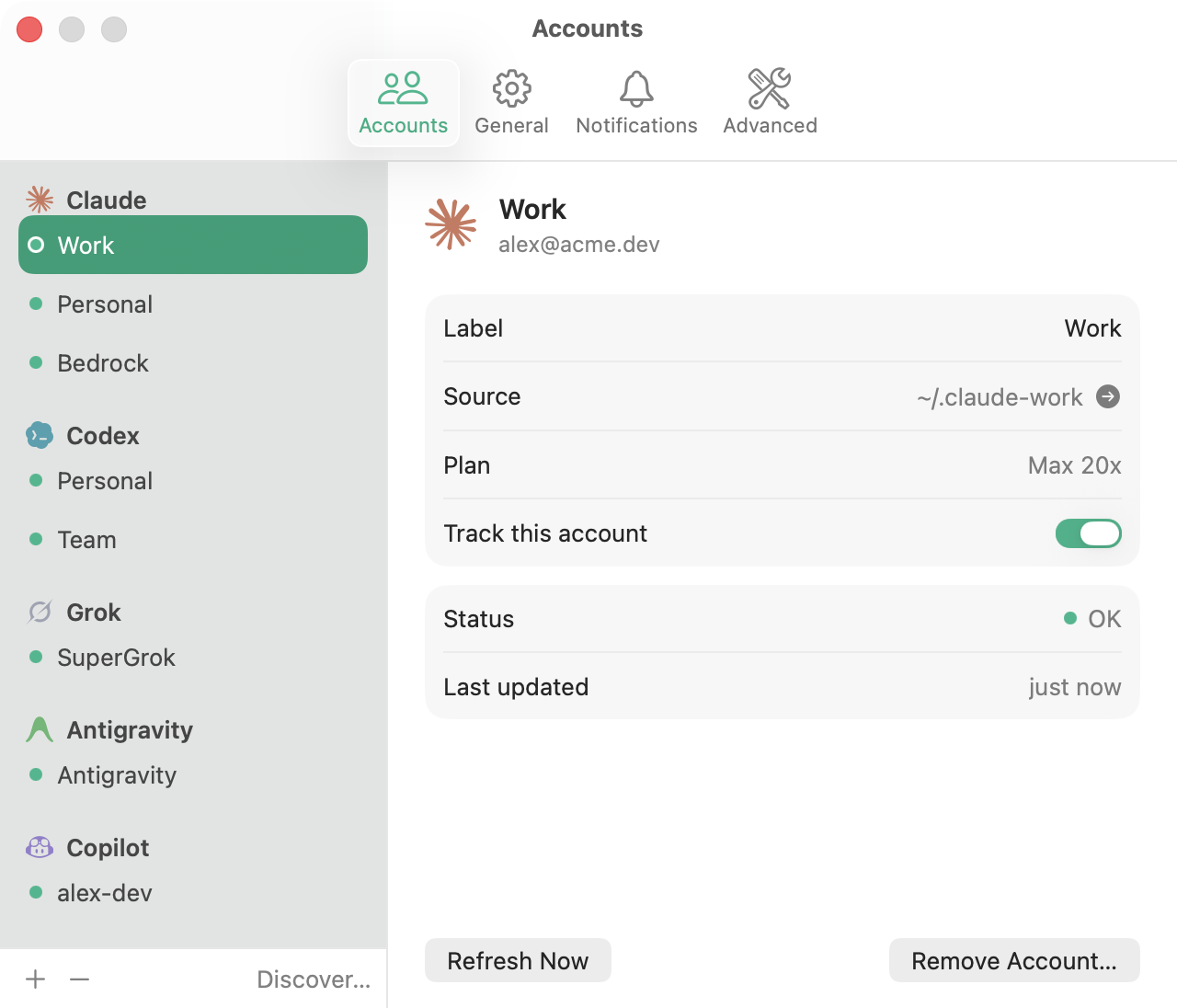The image size is (1177, 1008).
Task: Click the Remove Account... button
Action: 1014,960
